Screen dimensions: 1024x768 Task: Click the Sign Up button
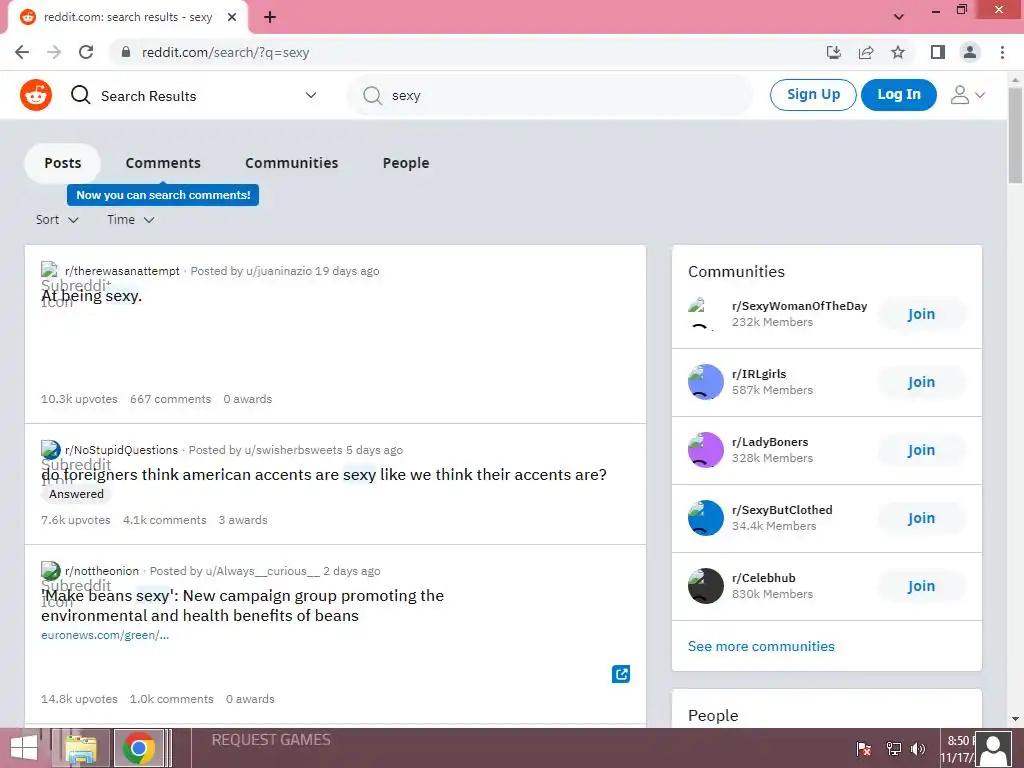tap(813, 95)
